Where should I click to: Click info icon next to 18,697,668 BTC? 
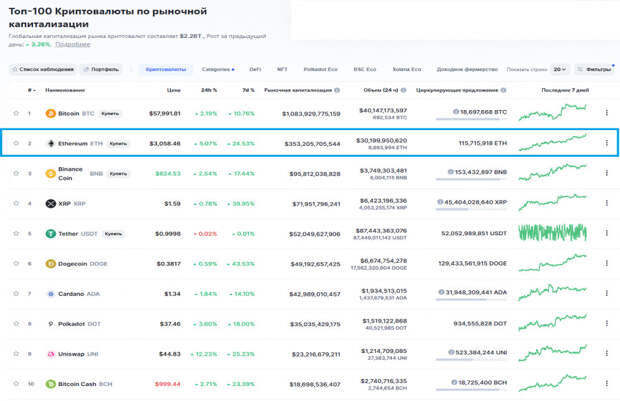(456, 112)
